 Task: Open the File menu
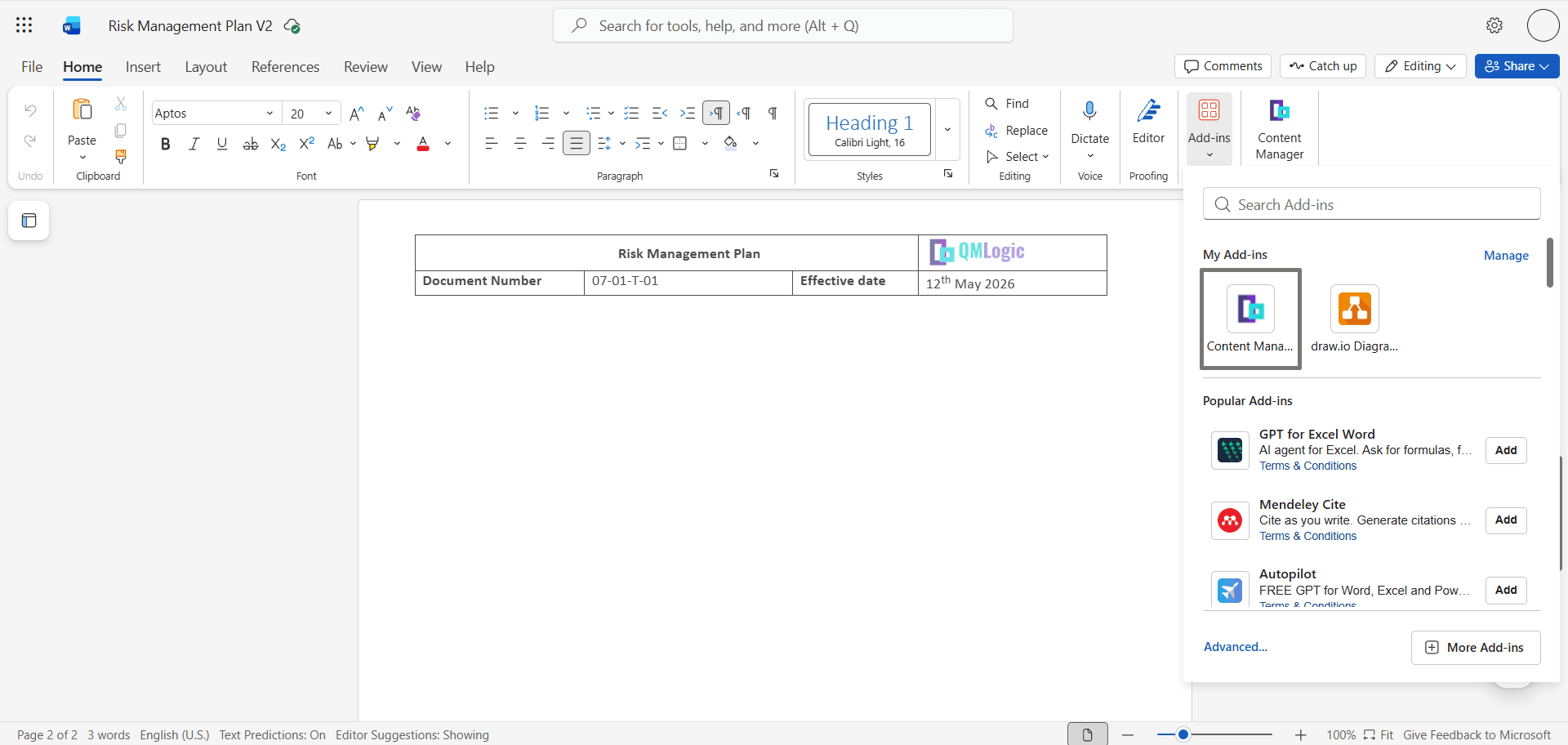tap(32, 67)
